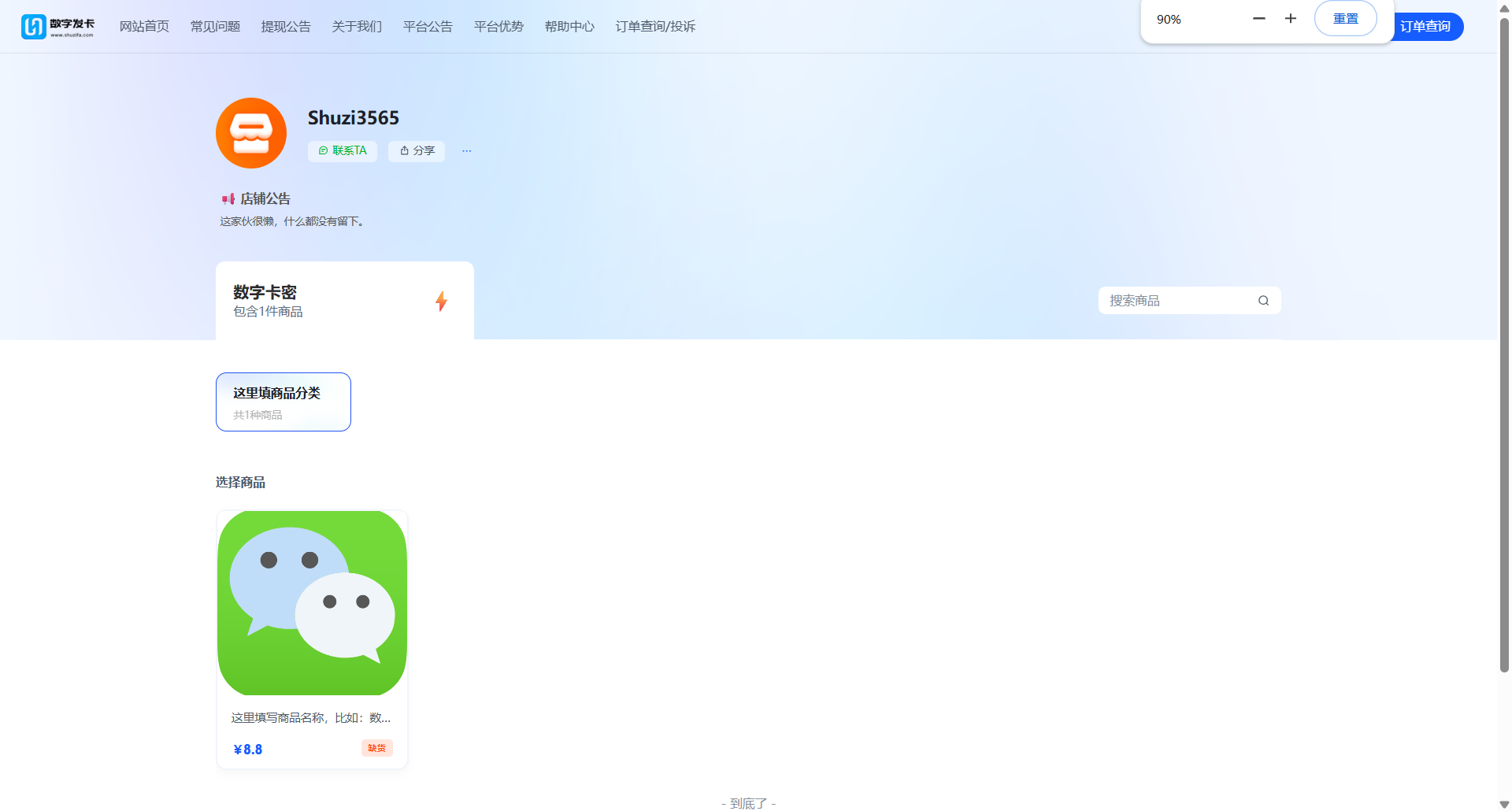Image resolution: width=1512 pixels, height=811 pixels.
Task: Click the 重置 zoom reset button
Action: (1346, 19)
